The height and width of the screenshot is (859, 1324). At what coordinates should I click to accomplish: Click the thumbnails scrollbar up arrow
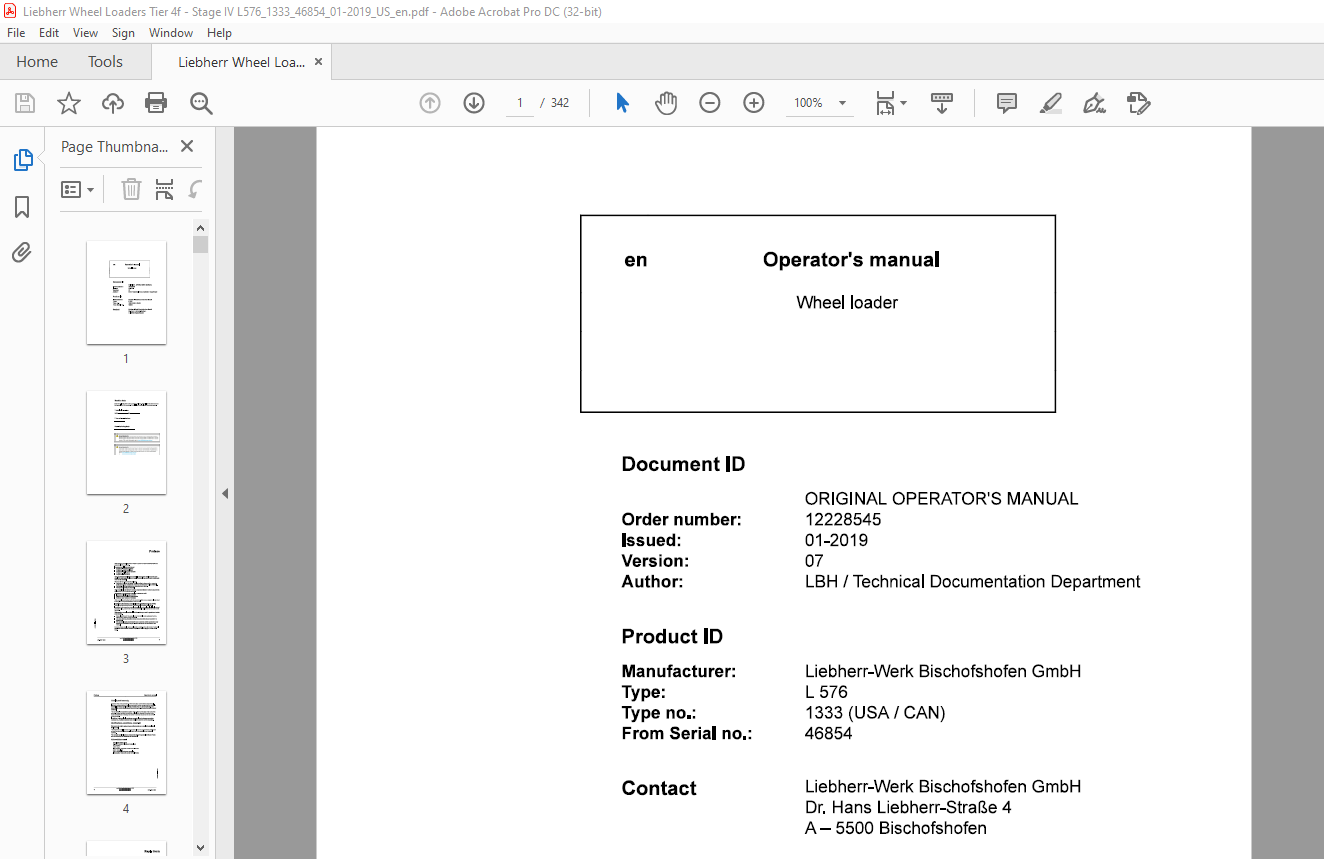[201, 227]
